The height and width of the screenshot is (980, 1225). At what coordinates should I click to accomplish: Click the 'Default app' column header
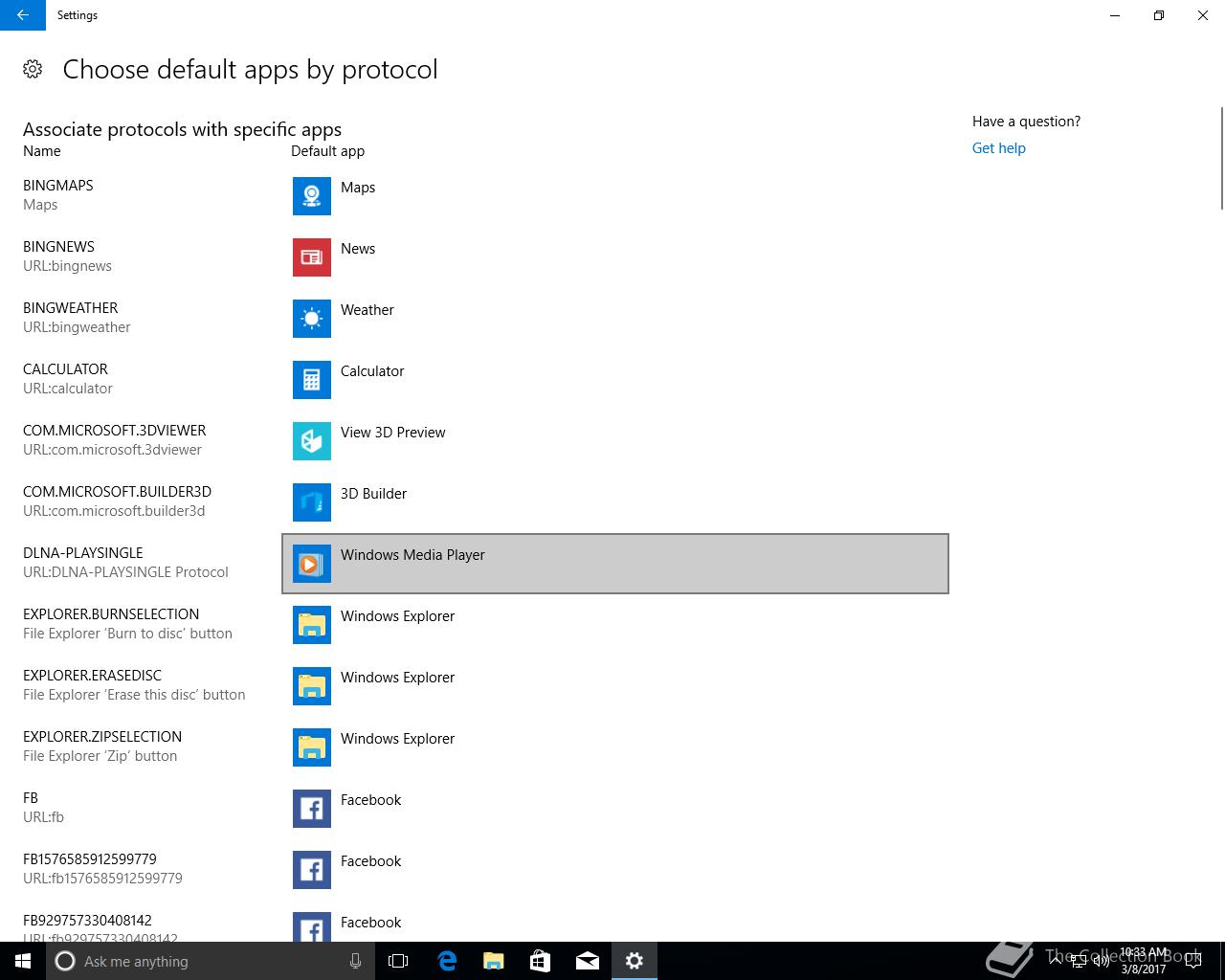(327, 151)
